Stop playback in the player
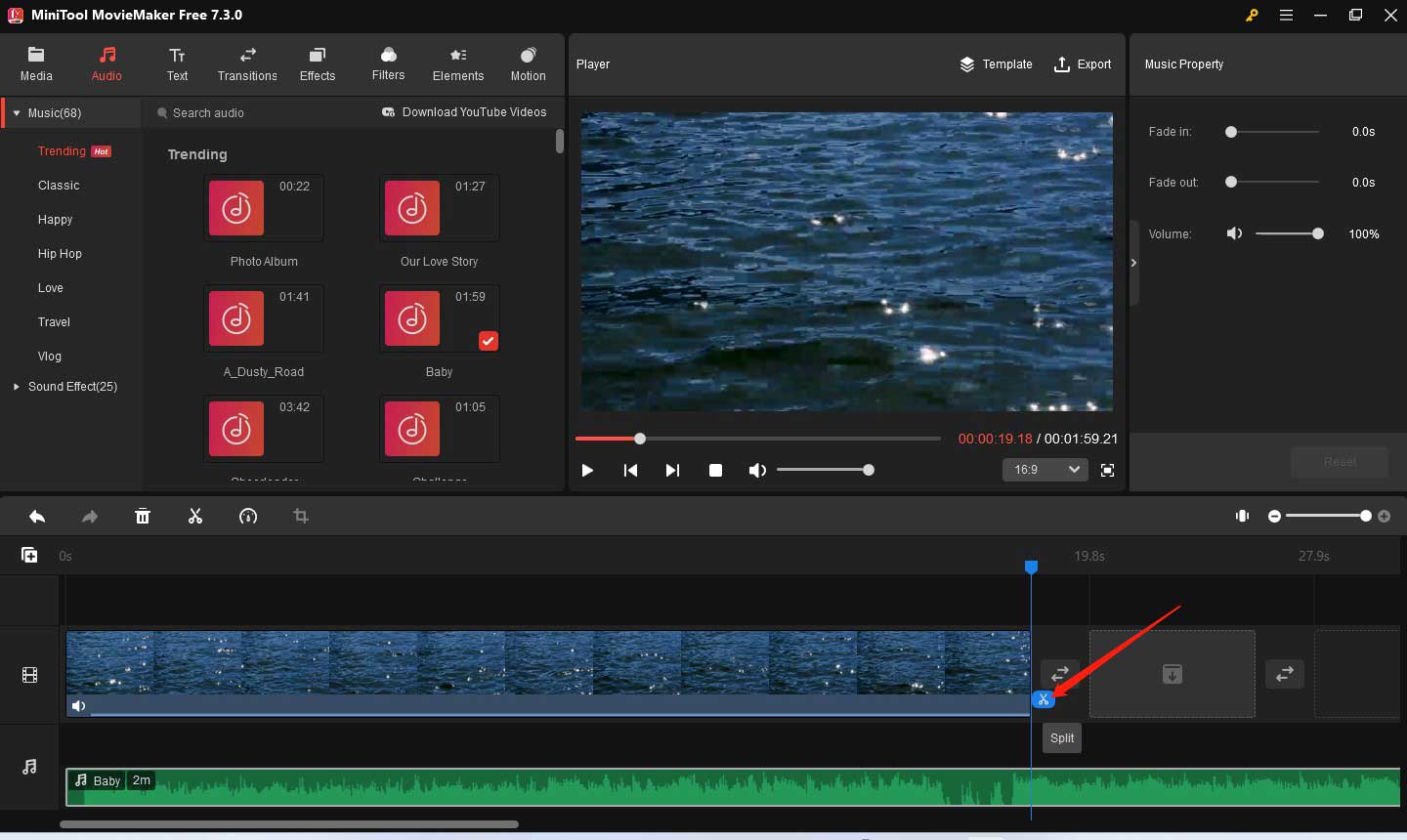This screenshot has width=1407, height=840. coord(715,470)
